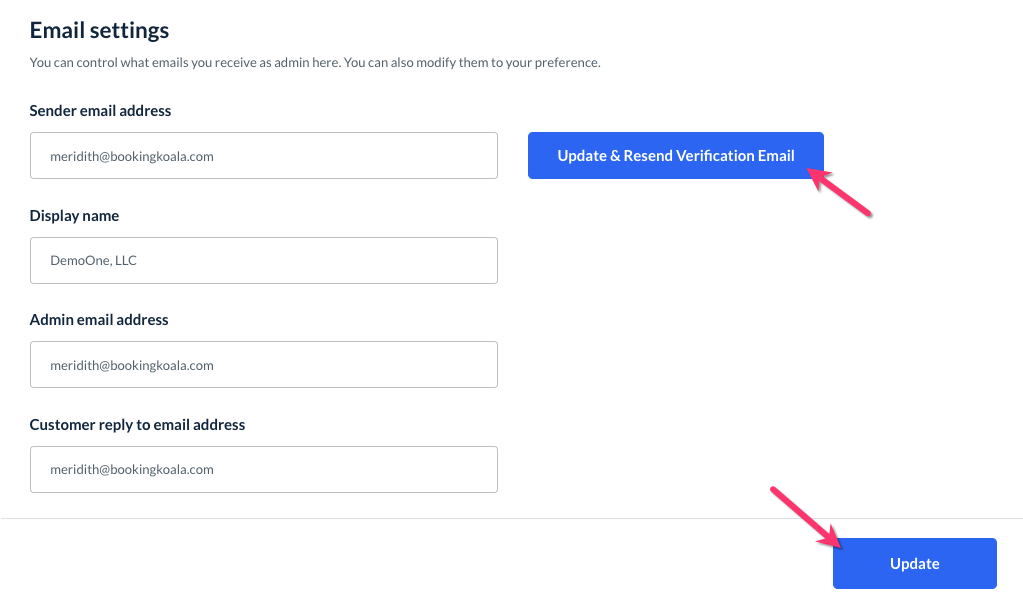Focus the Sender email address input field
Image resolution: width=1023 pixels, height=599 pixels.
[263, 156]
